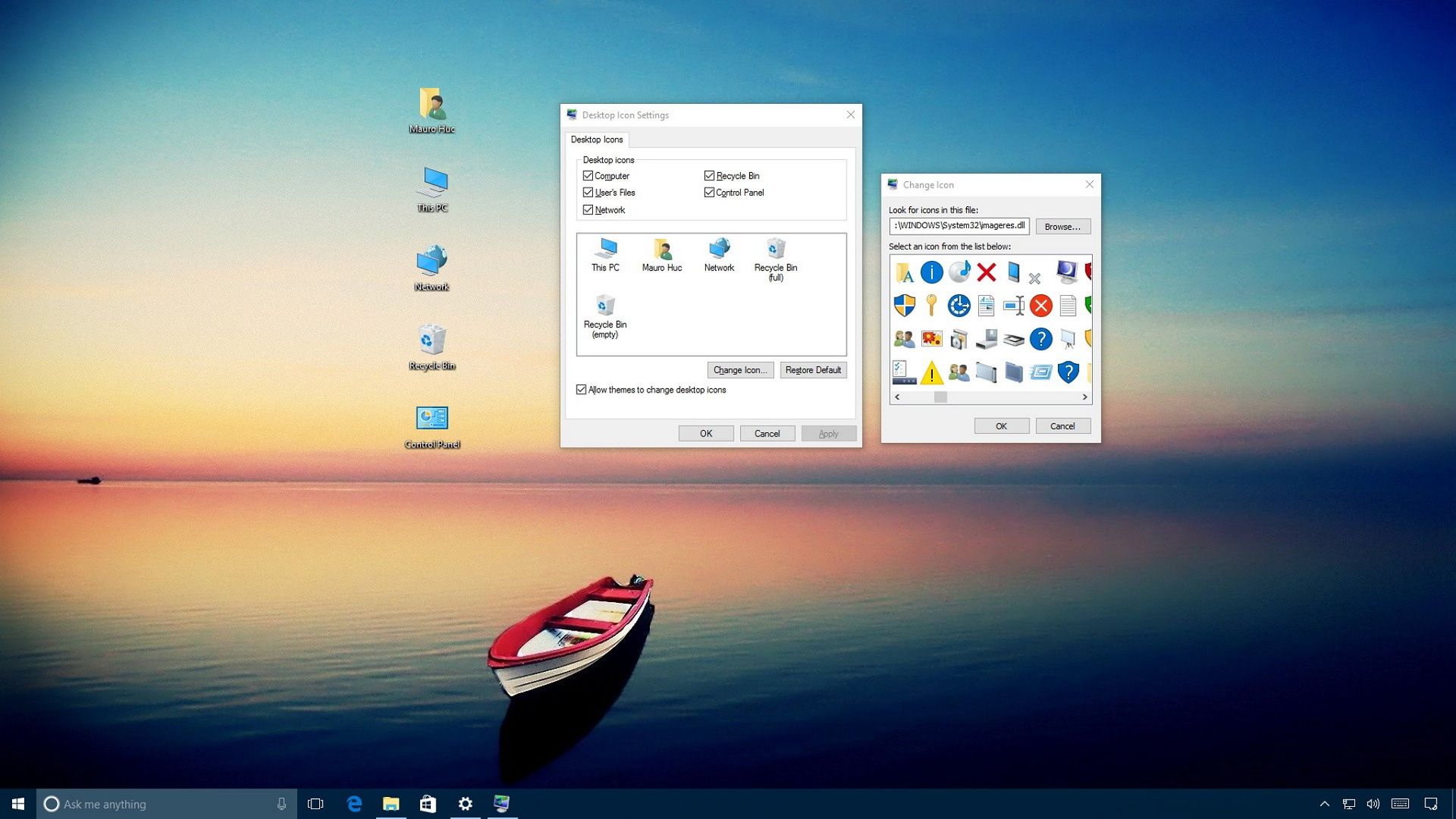
Task: Toggle Allow themes to change desktop icons
Action: click(582, 389)
